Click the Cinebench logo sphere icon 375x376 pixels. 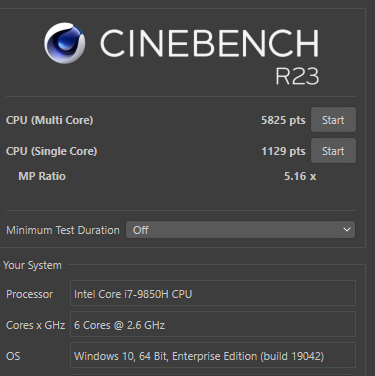64,43
